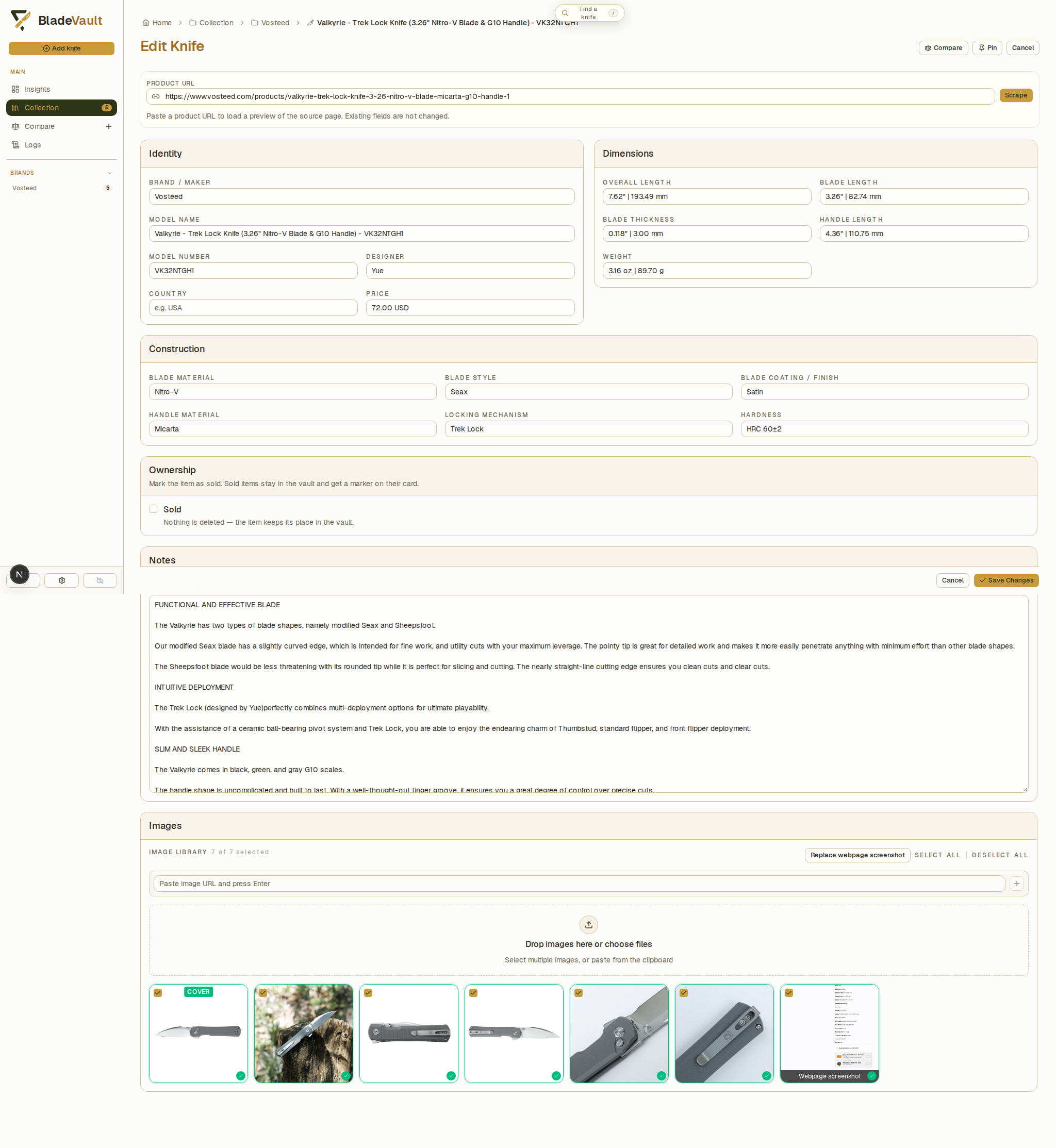The width and height of the screenshot is (1056, 1148).
Task: Click the settings gear icon in the sidebar footer
Action: (62, 581)
